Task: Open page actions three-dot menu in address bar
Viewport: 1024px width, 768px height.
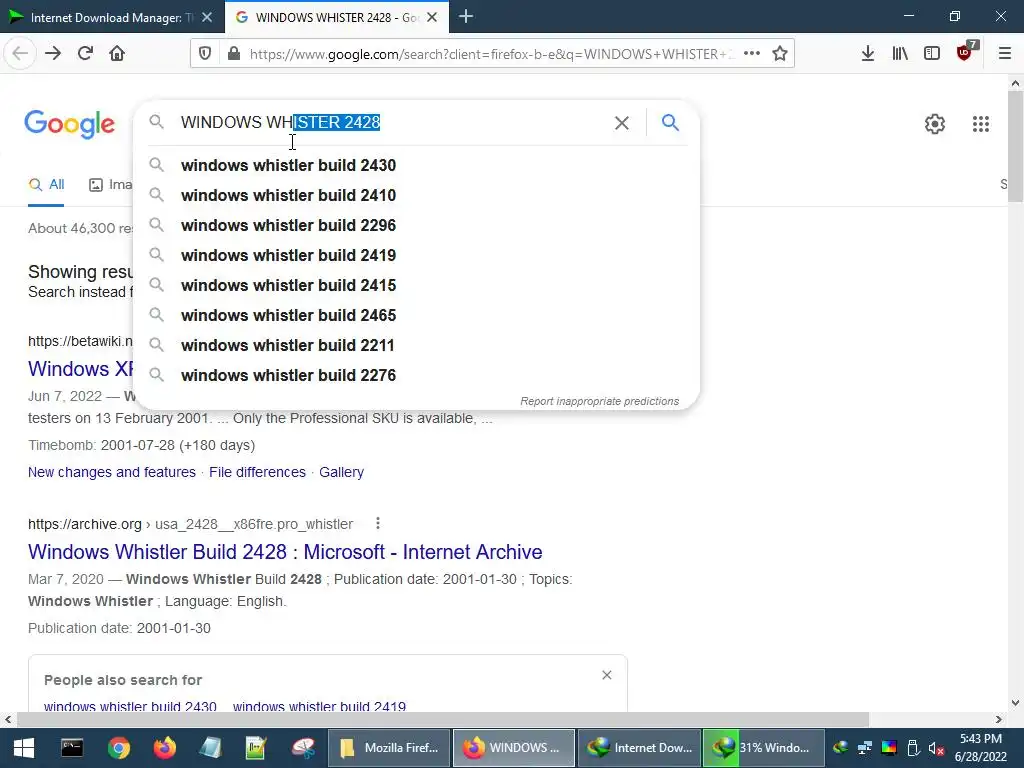Action: (x=752, y=54)
